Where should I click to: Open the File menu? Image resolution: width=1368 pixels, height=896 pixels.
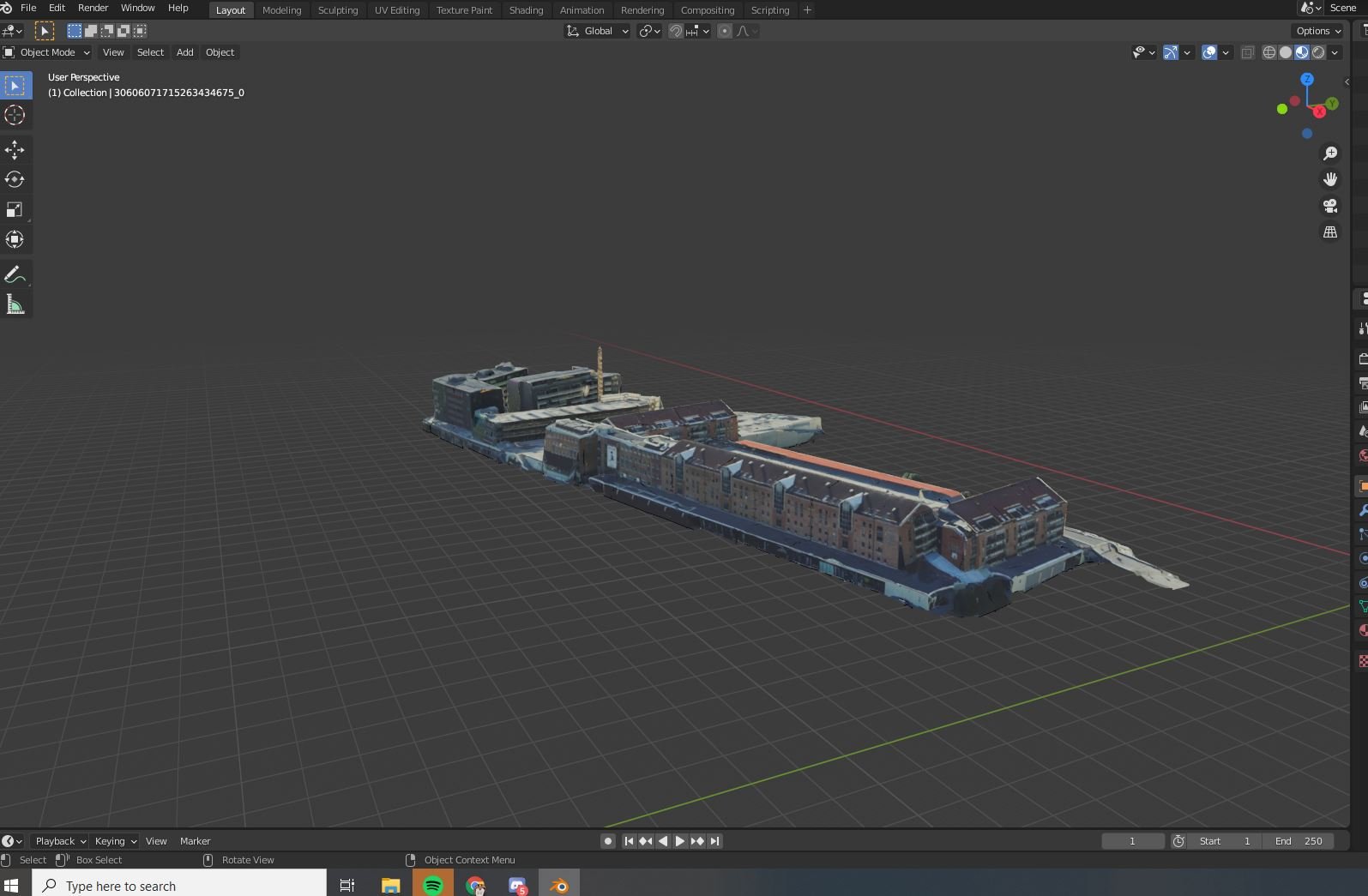(x=28, y=8)
